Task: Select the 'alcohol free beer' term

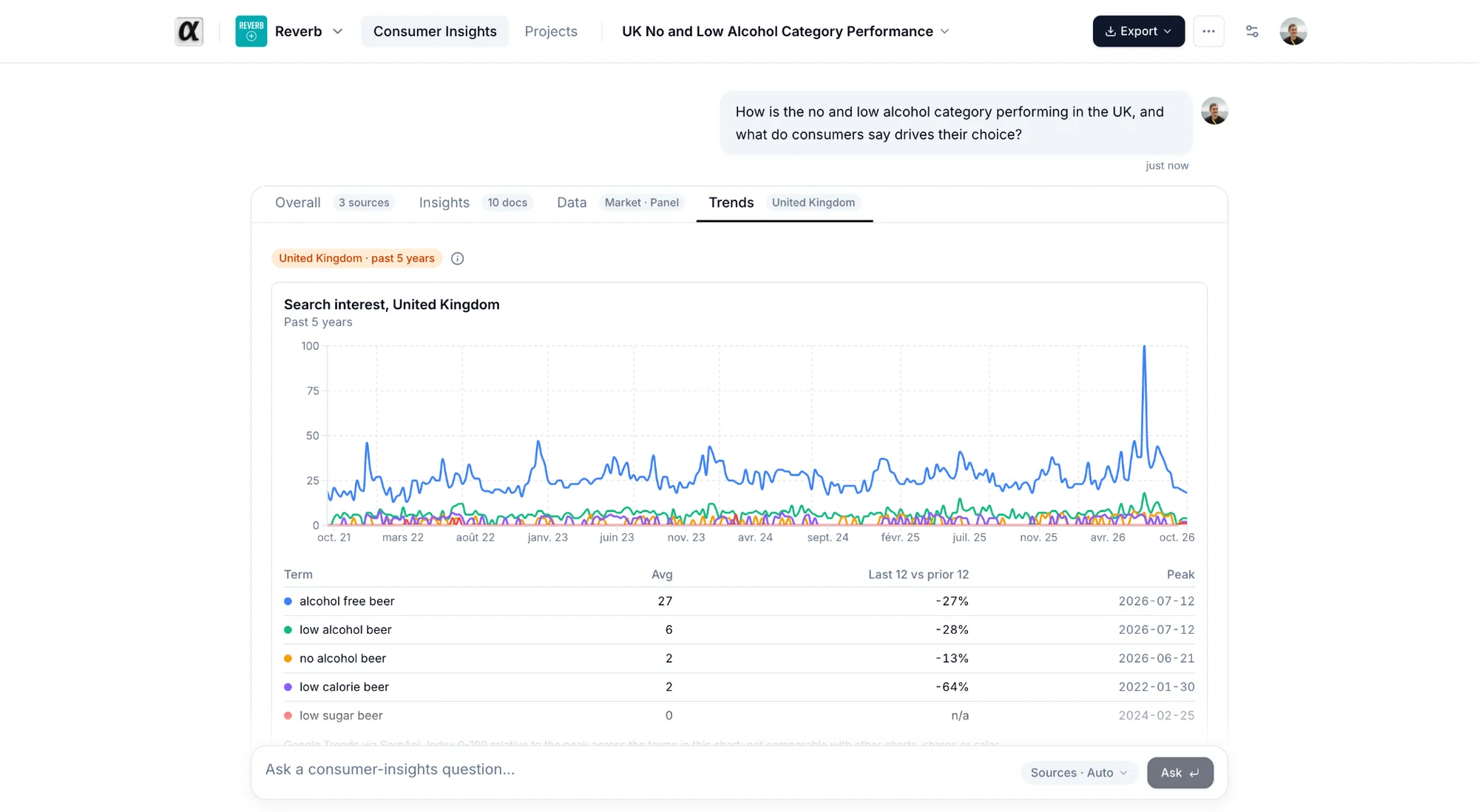Action: pyautogui.click(x=347, y=601)
